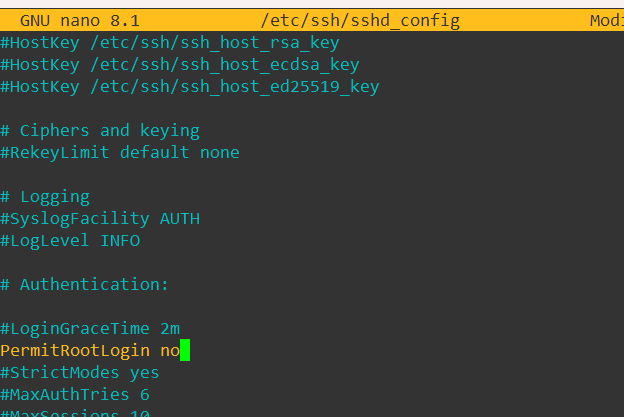Click the 'no' value of PermitRootLogin

[169, 351]
